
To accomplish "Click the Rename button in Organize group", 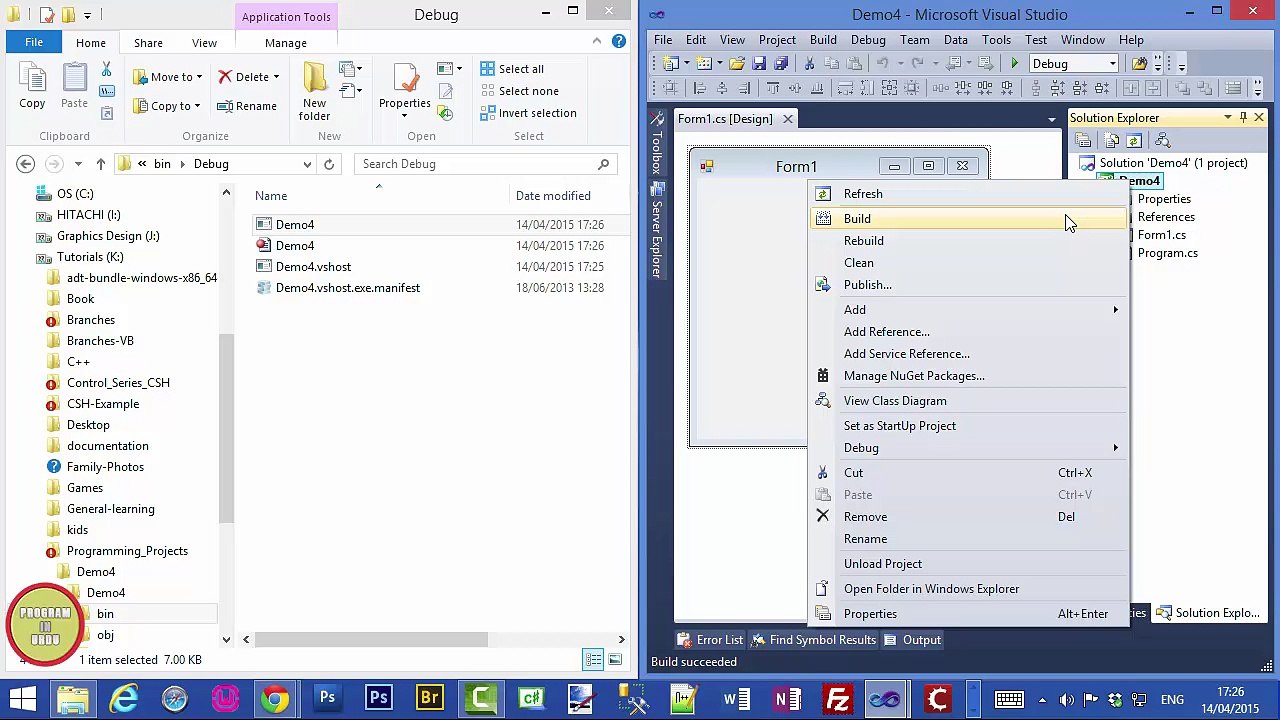I will [x=245, y=106].
